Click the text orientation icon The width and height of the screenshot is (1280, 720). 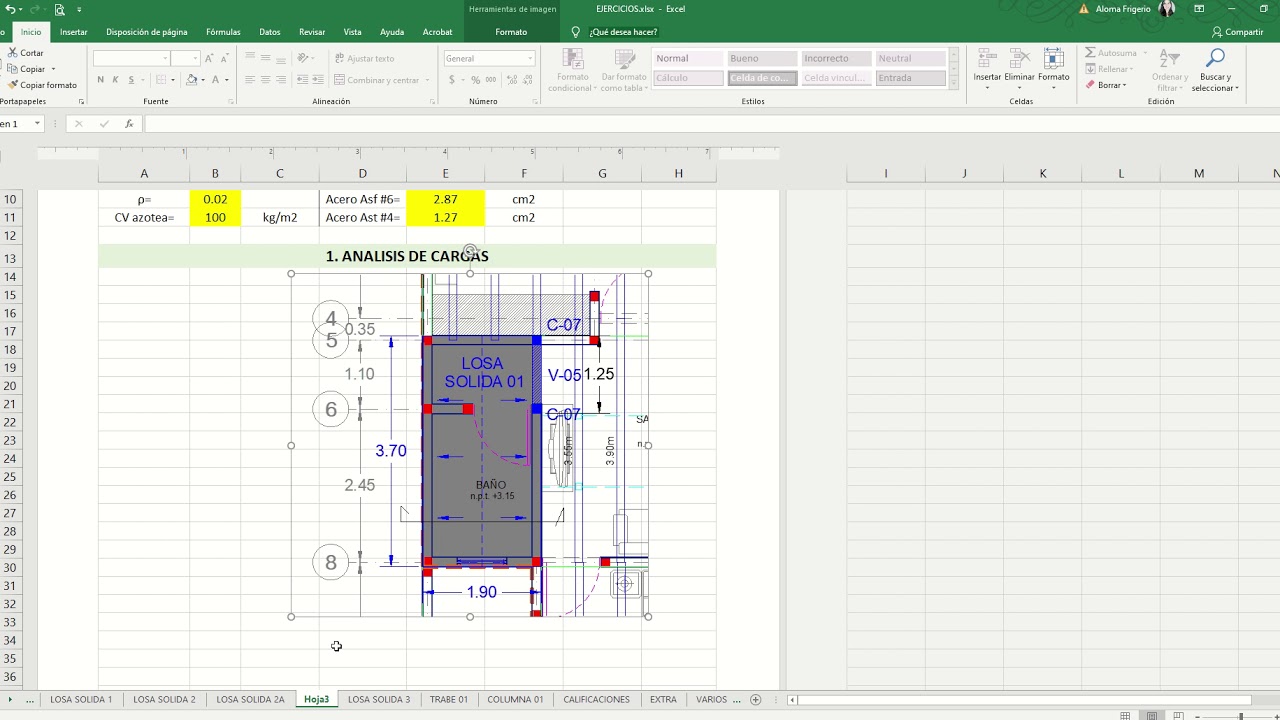pyautogui.click(x=304, y=59)
